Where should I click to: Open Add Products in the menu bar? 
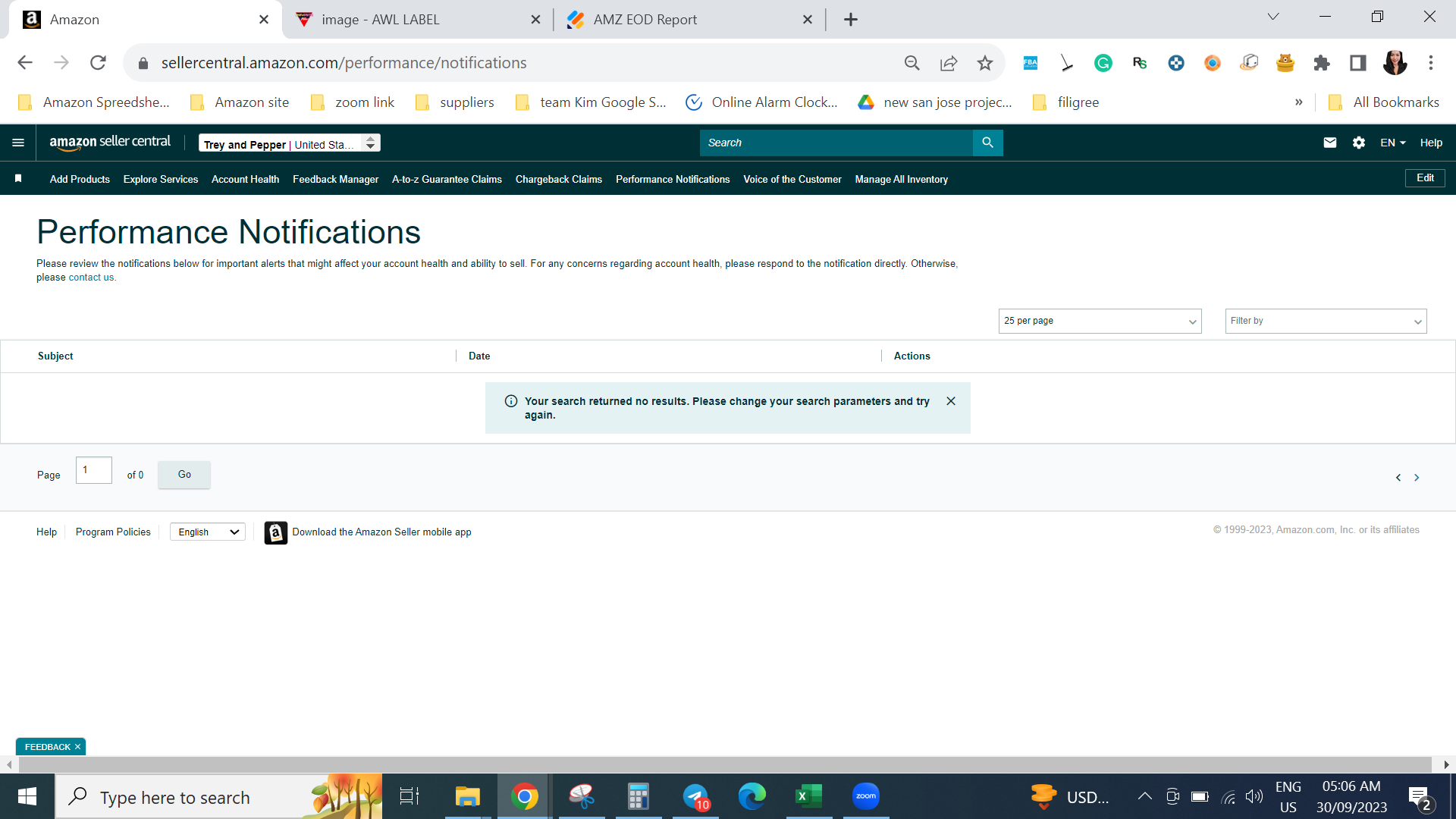click(x=80, y=179)
